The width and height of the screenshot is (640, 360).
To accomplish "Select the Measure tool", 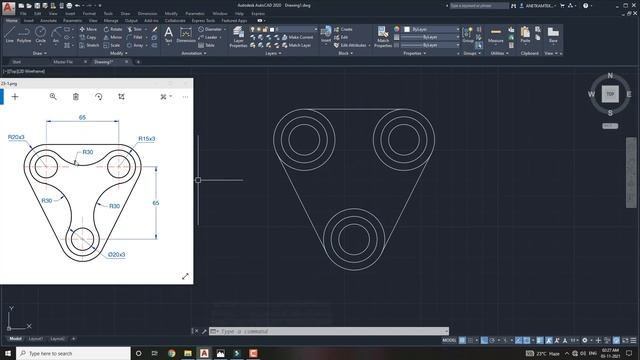I will tap(496, 34).
